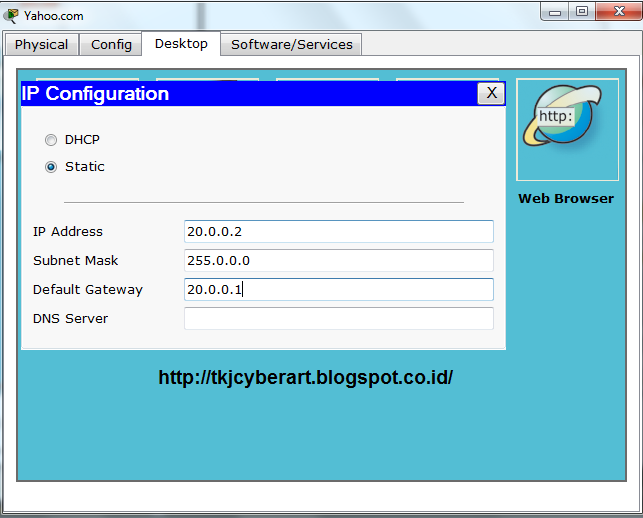Click the IP Address field showing 20.0.0.2
Viewport: 643px width, 518px height.
339,231
